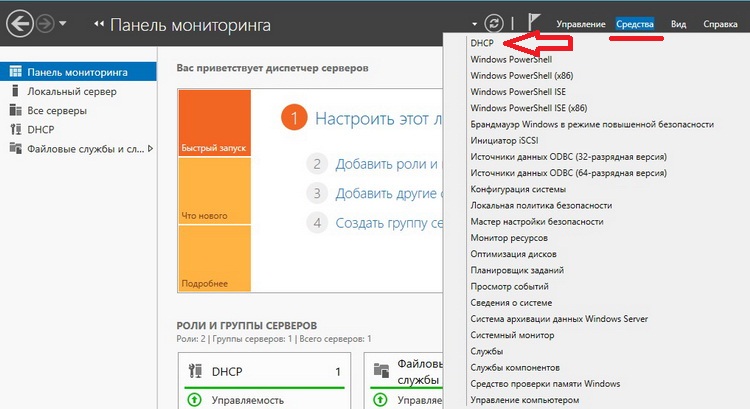Image resolution: width=750 pixels, height=409 pixels.
Task: Choose Планировщик заданий entry
Action: (x=517, y=270)
